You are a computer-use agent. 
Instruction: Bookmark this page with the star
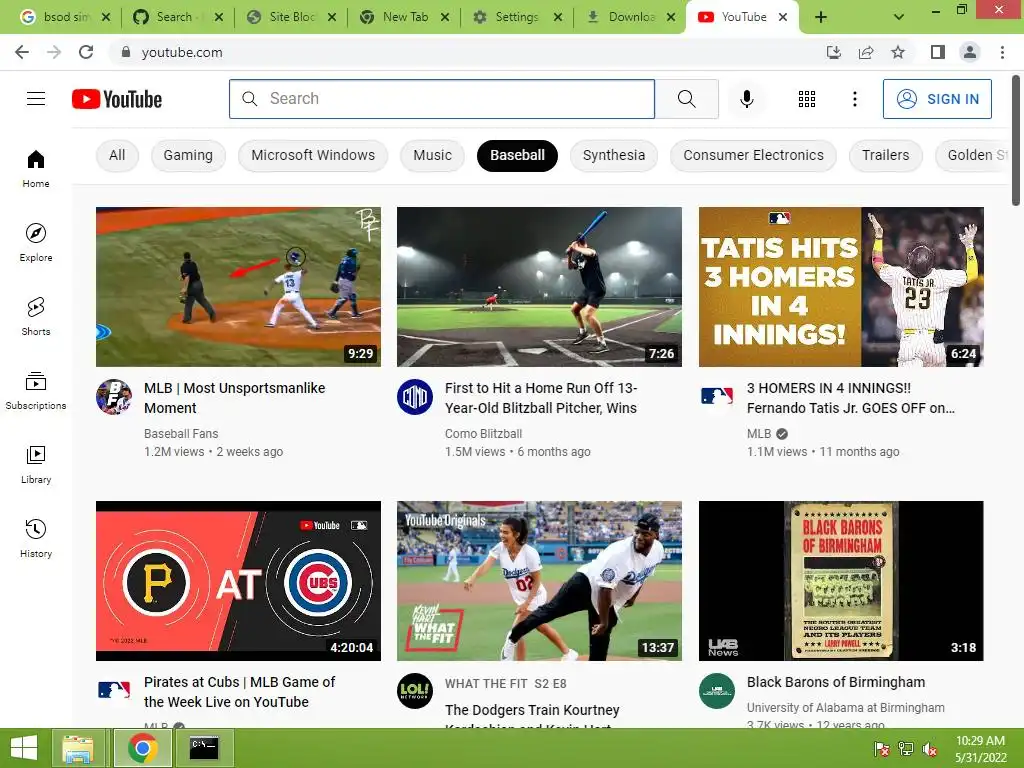tap(898, 52)
